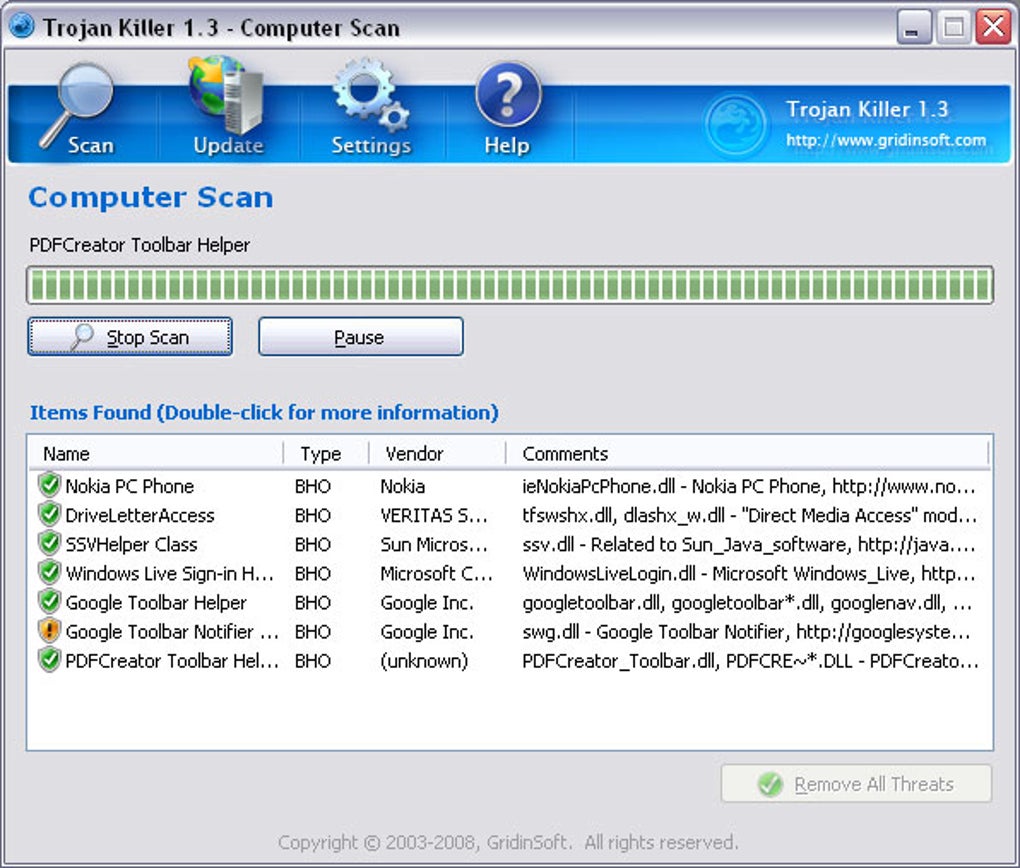Click the shield icon beside Windows Live Sign-in
The image size is (1020, 868).
49,573
